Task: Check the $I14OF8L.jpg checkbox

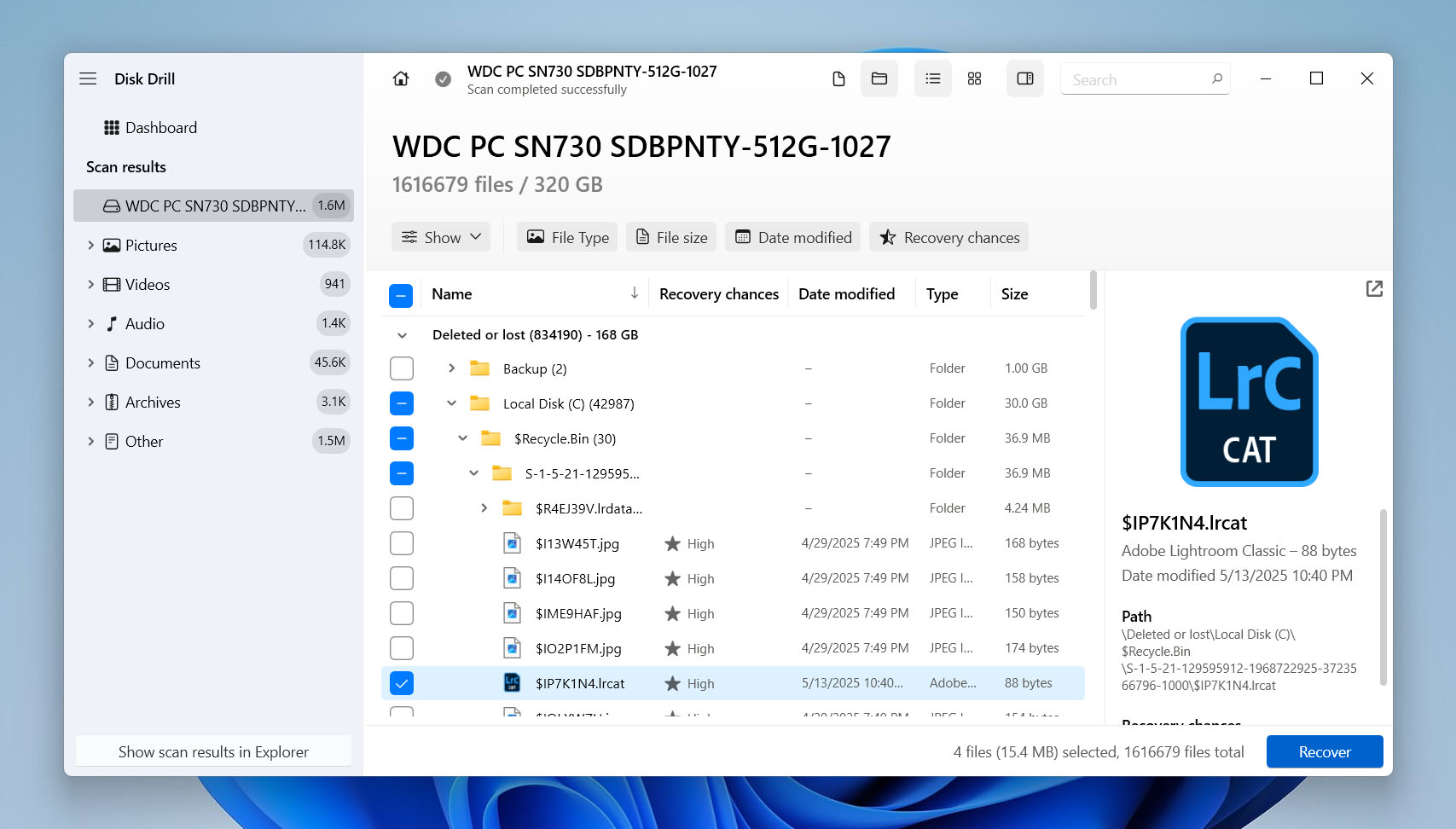Action: (402, 578)
